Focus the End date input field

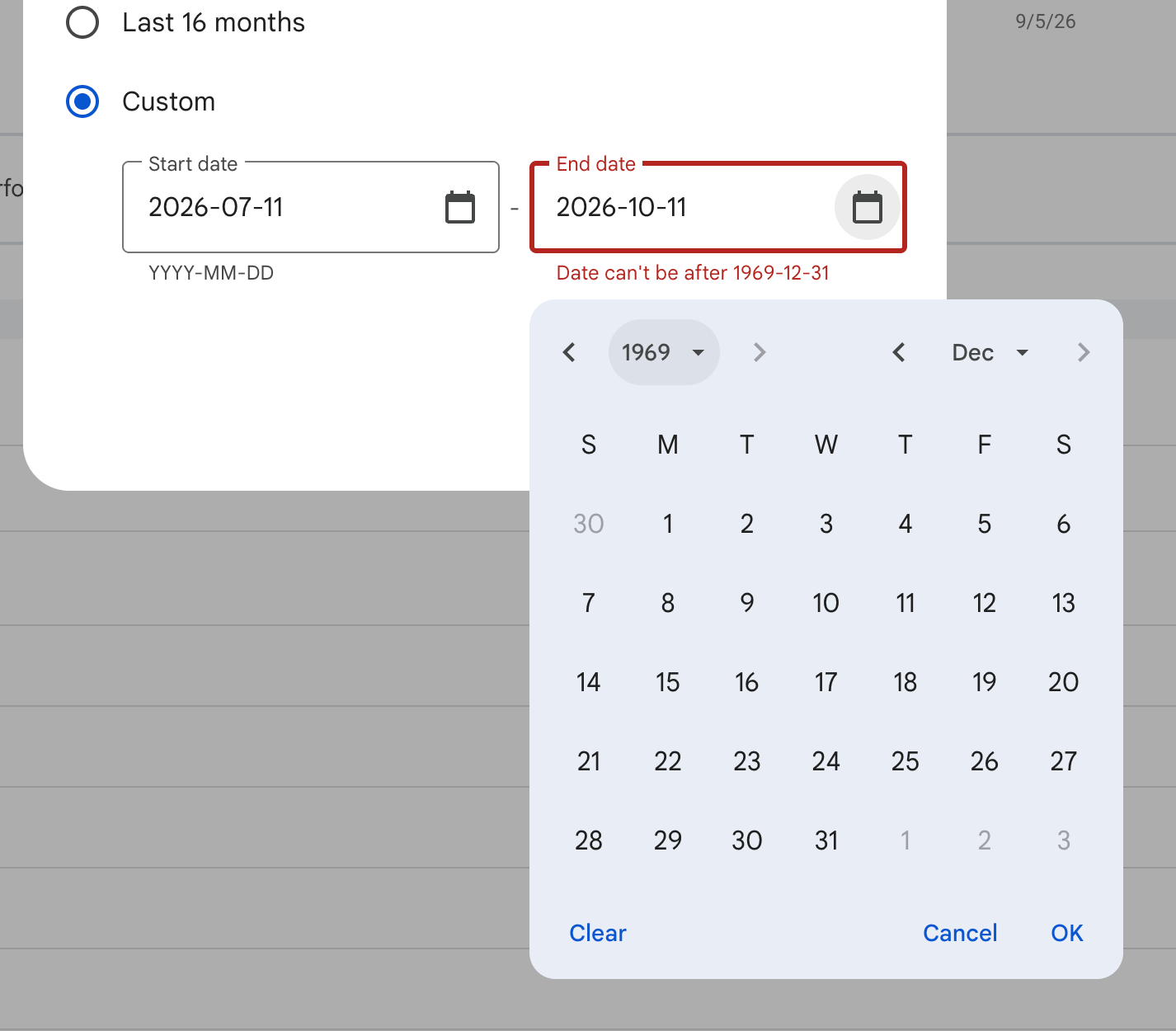718,207
